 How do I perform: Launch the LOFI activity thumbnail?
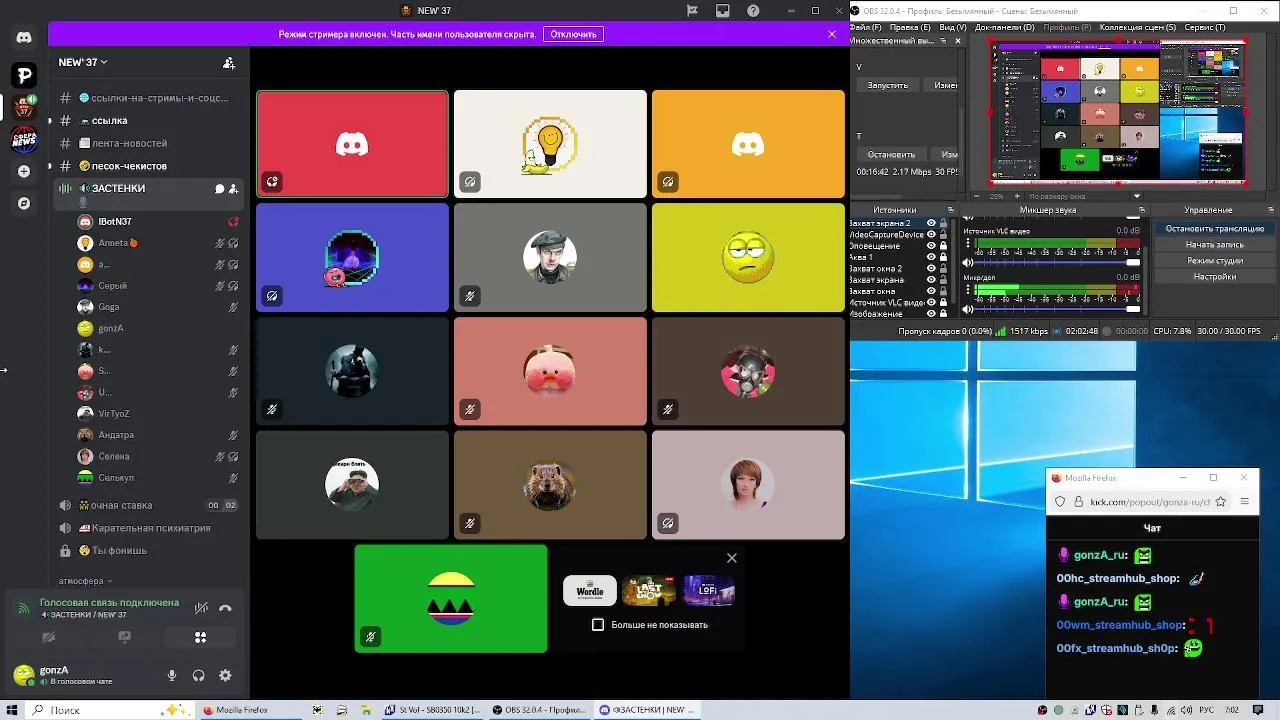709,591
